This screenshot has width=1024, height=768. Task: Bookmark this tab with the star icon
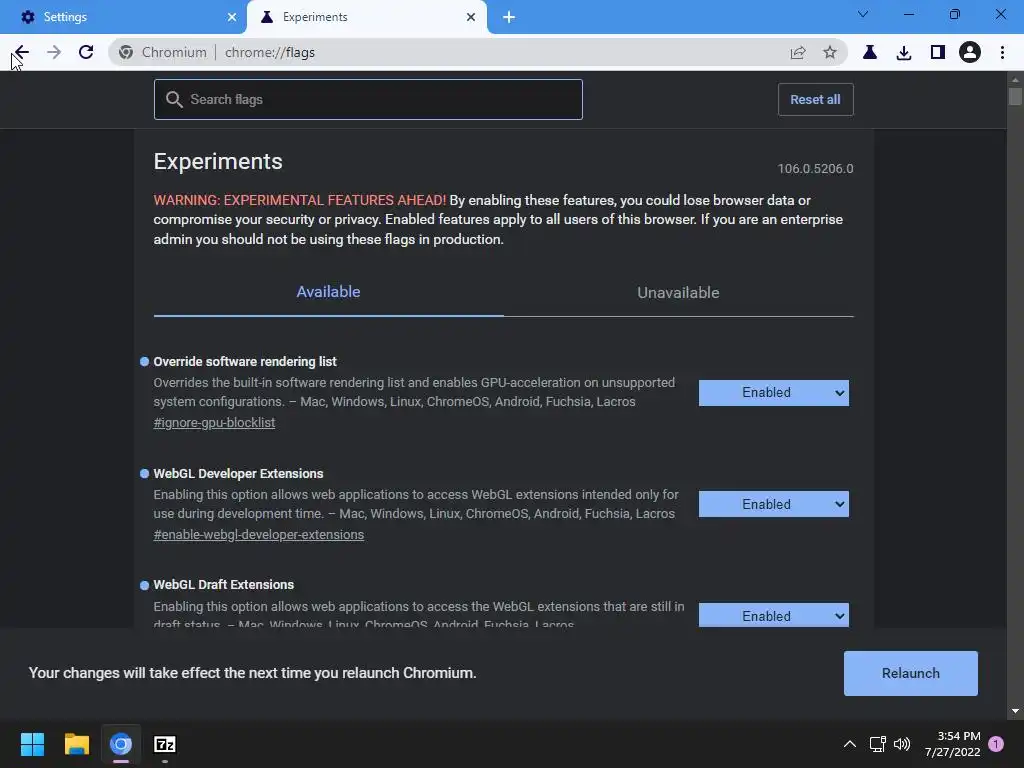click(829, 52)
